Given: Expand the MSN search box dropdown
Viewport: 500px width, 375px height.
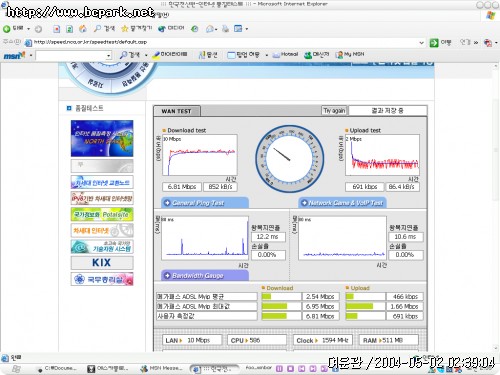Looking at the screenshot, I should (108, 56).
